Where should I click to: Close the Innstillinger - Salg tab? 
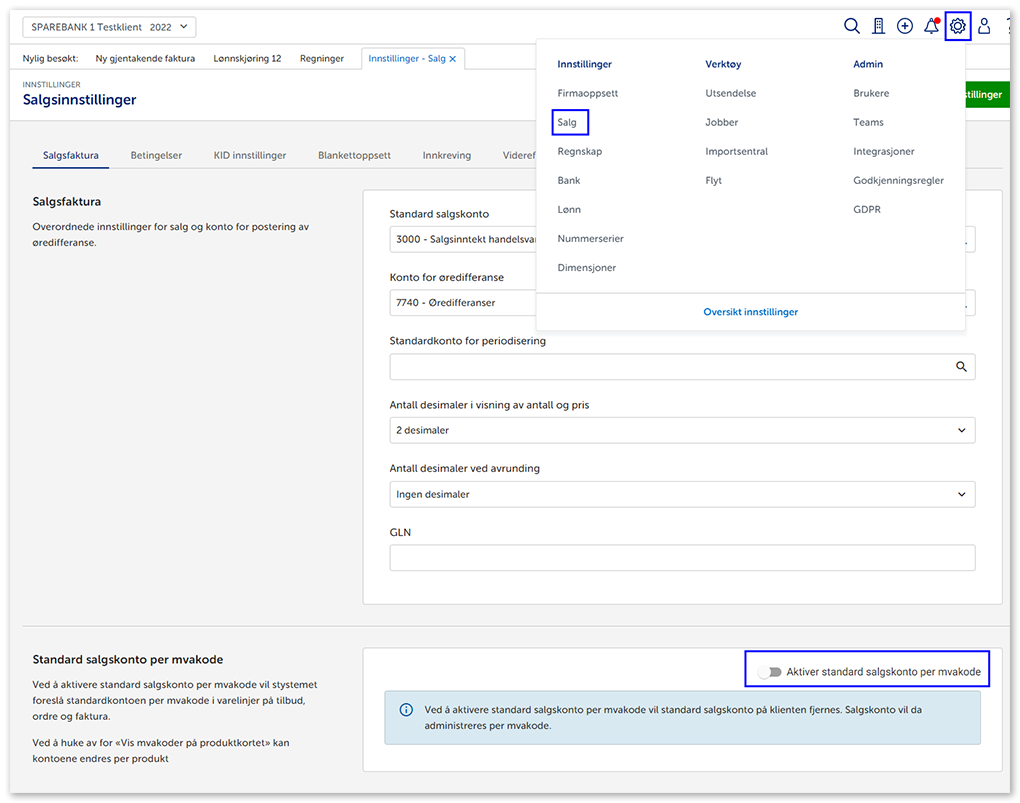click(x=453, y=59)
